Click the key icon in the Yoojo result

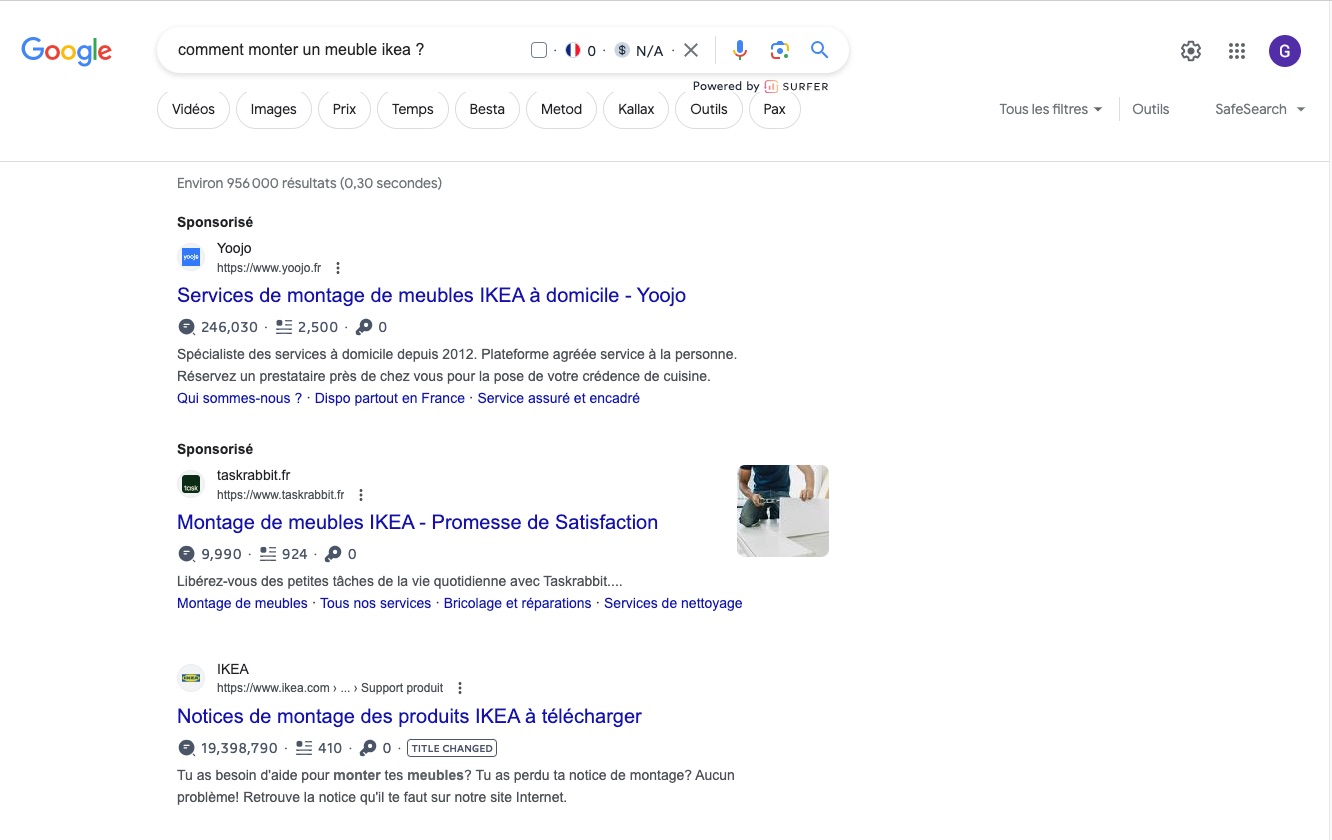coord(364,327)
